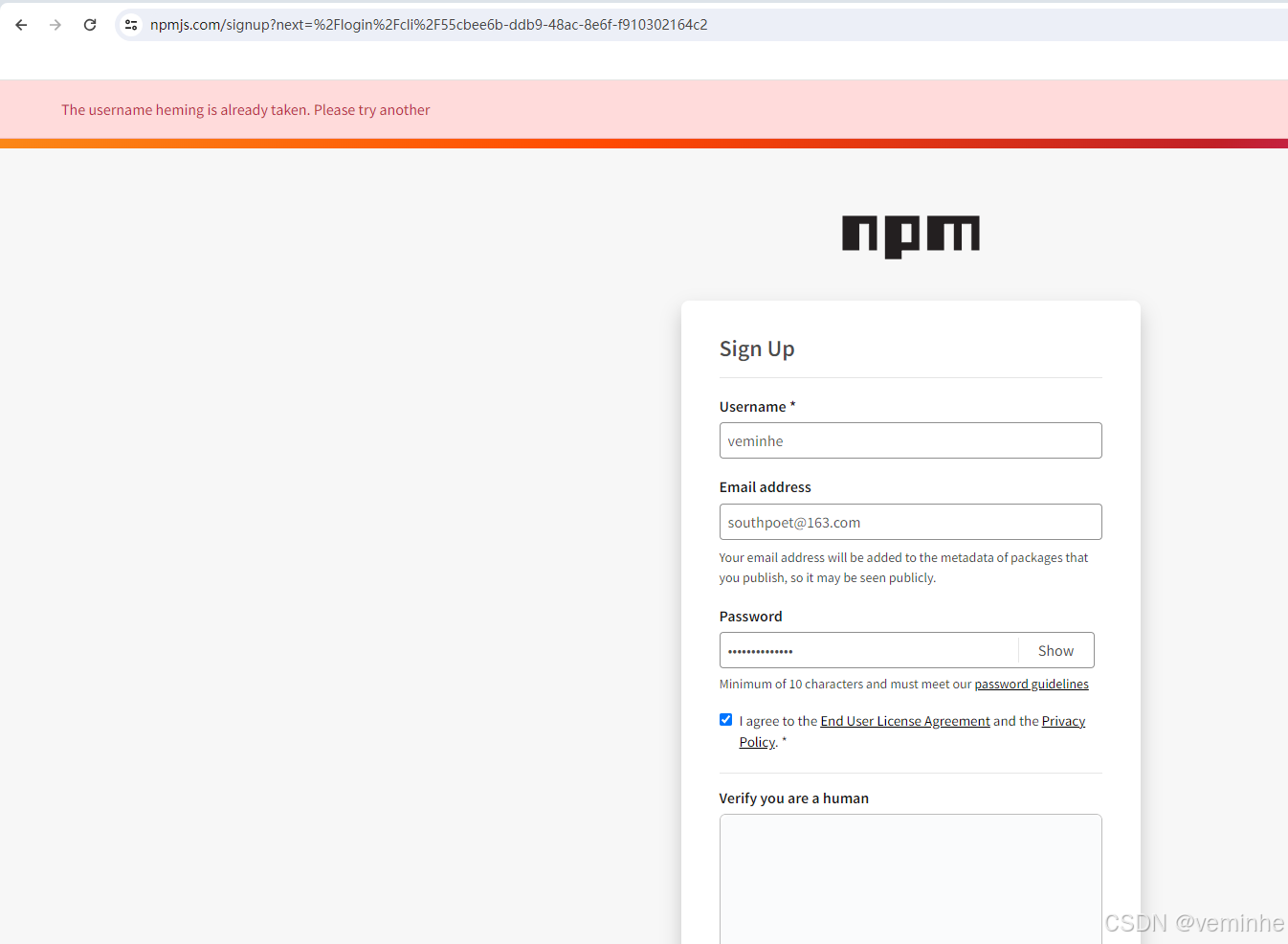Focus the Email address input field
Viewport: 1288px width, 944px height.
pyautogui.click(x=910, y=522)
